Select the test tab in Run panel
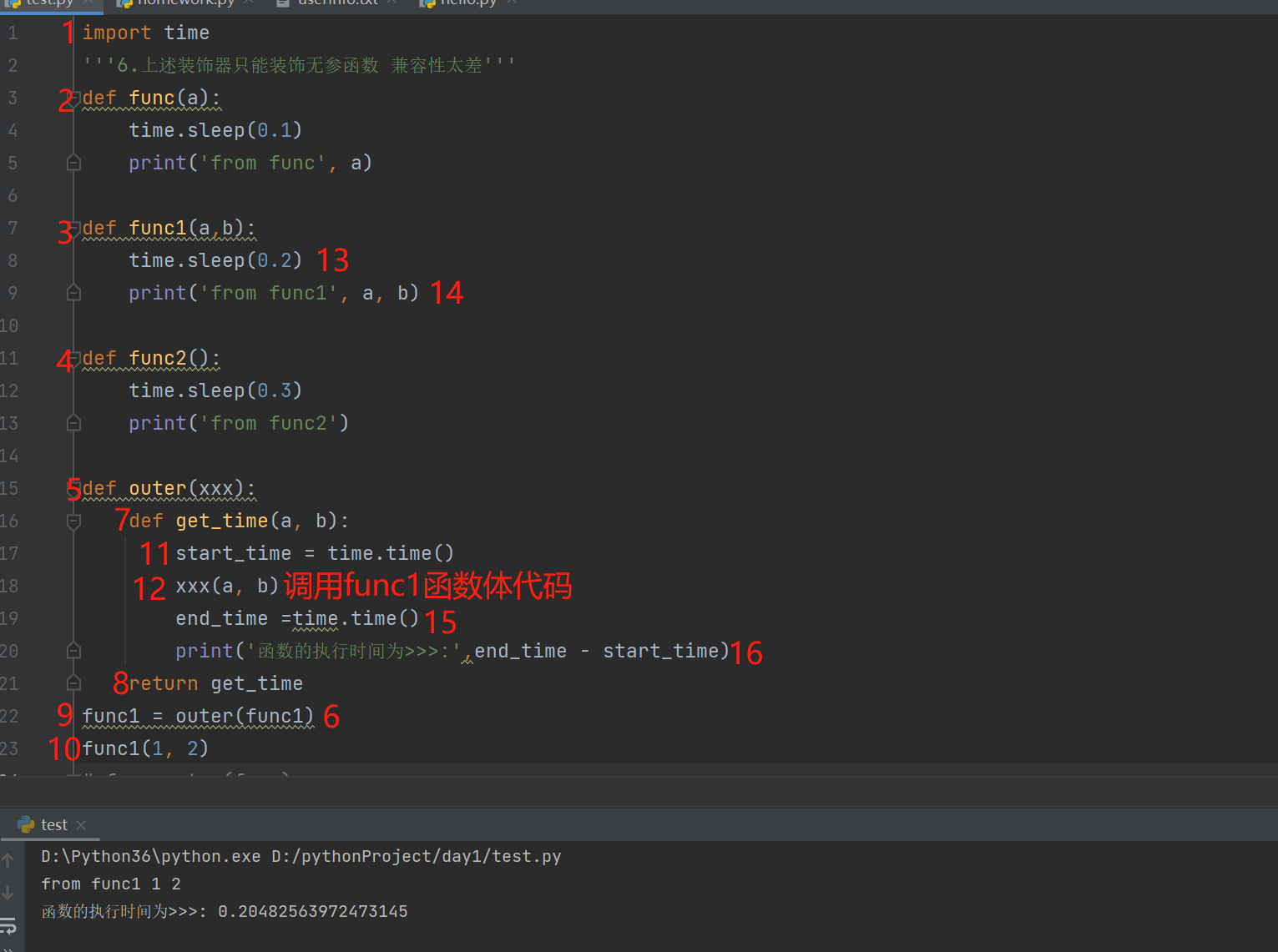Viewport: 1278px width, 952px height. tap(54, 824)
